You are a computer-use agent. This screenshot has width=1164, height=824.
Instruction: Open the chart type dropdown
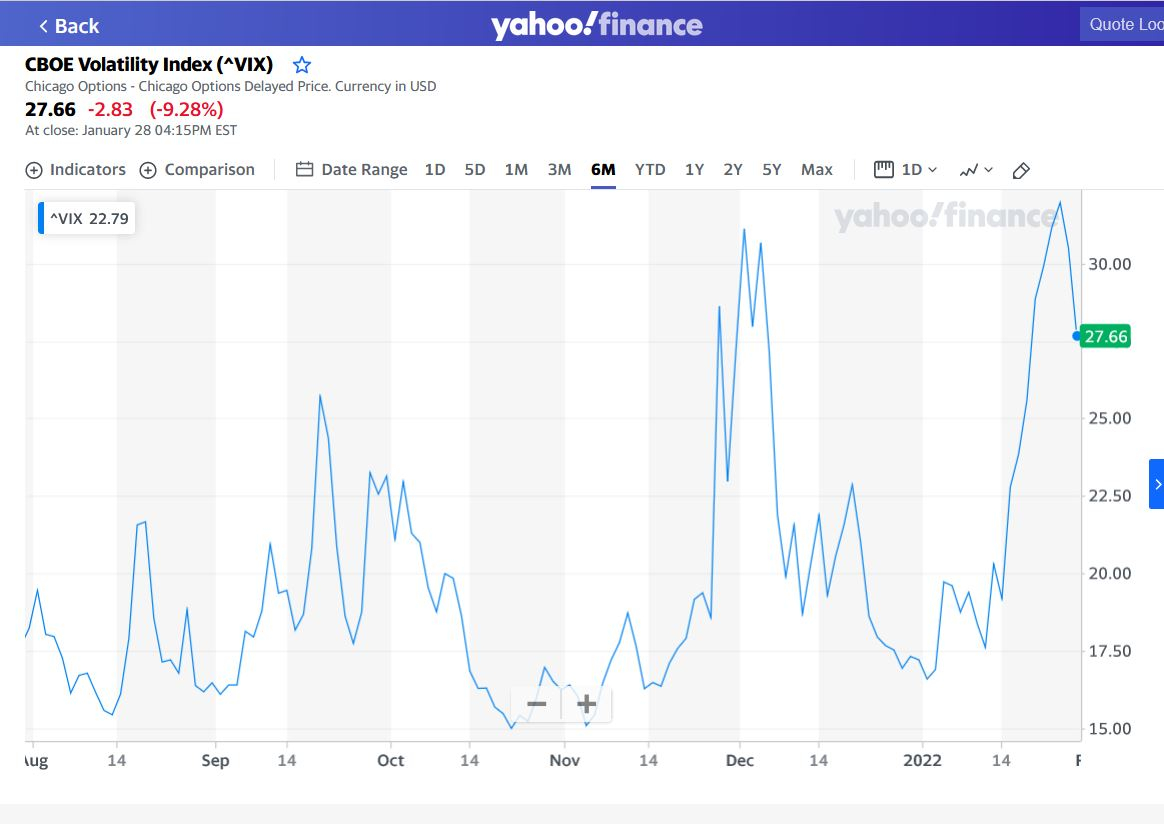pos(976,171)
